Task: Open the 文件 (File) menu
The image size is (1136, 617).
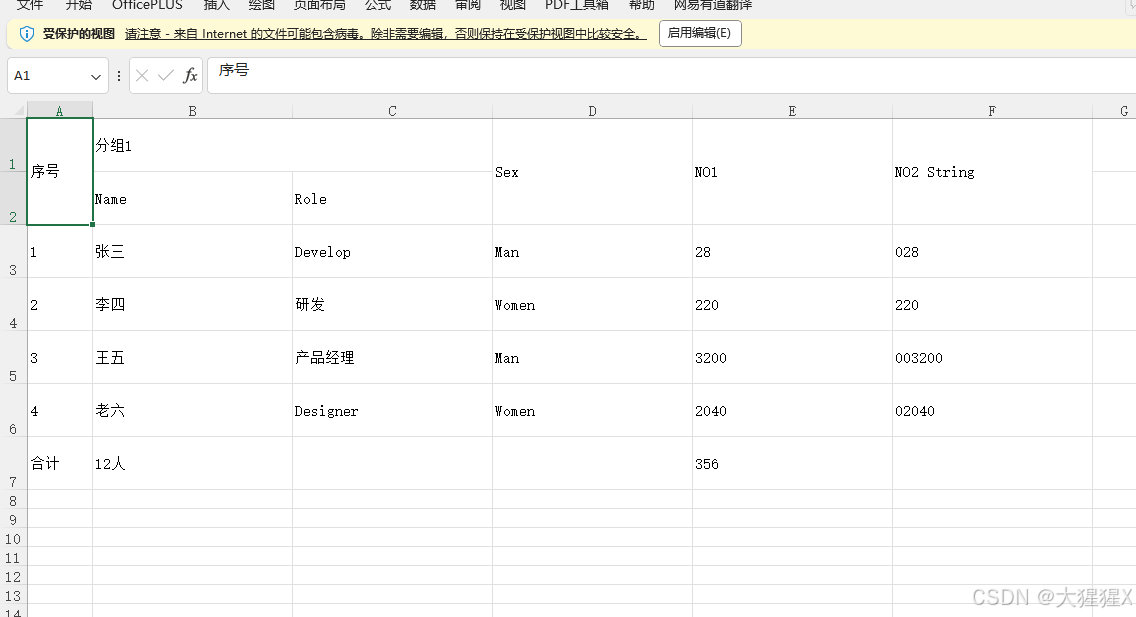Action: (x=30, y=5)
